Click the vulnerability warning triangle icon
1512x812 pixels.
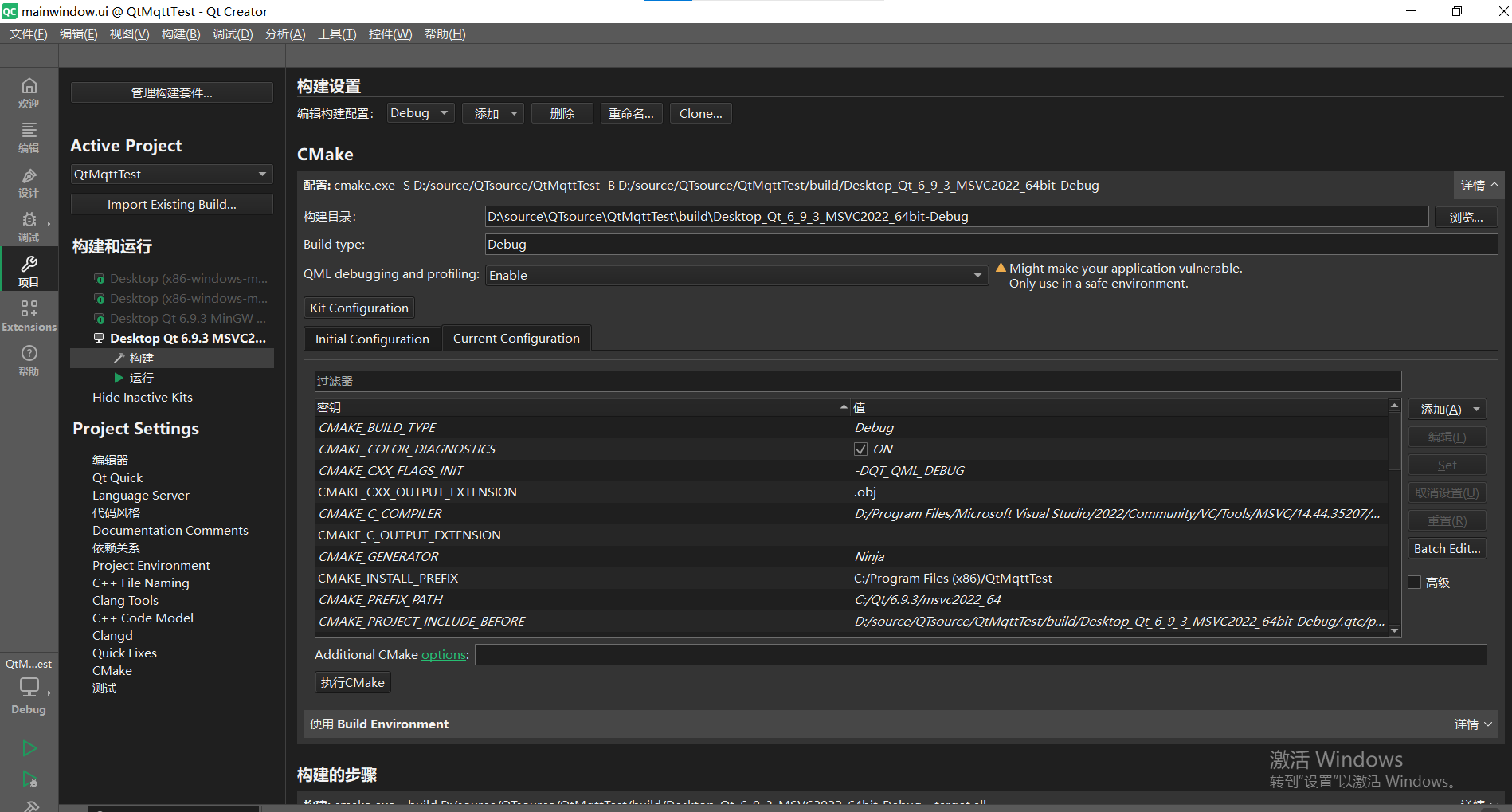pyautogui.click(x=1001, y=268)
